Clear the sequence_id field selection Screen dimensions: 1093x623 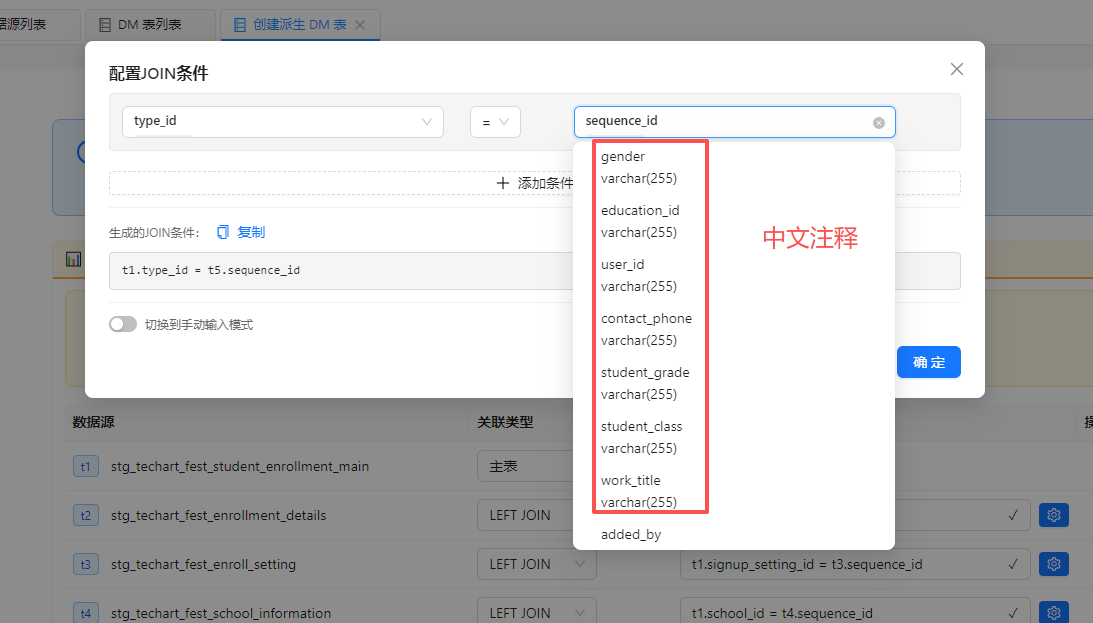pyautogui.click(x=879, y=123)
